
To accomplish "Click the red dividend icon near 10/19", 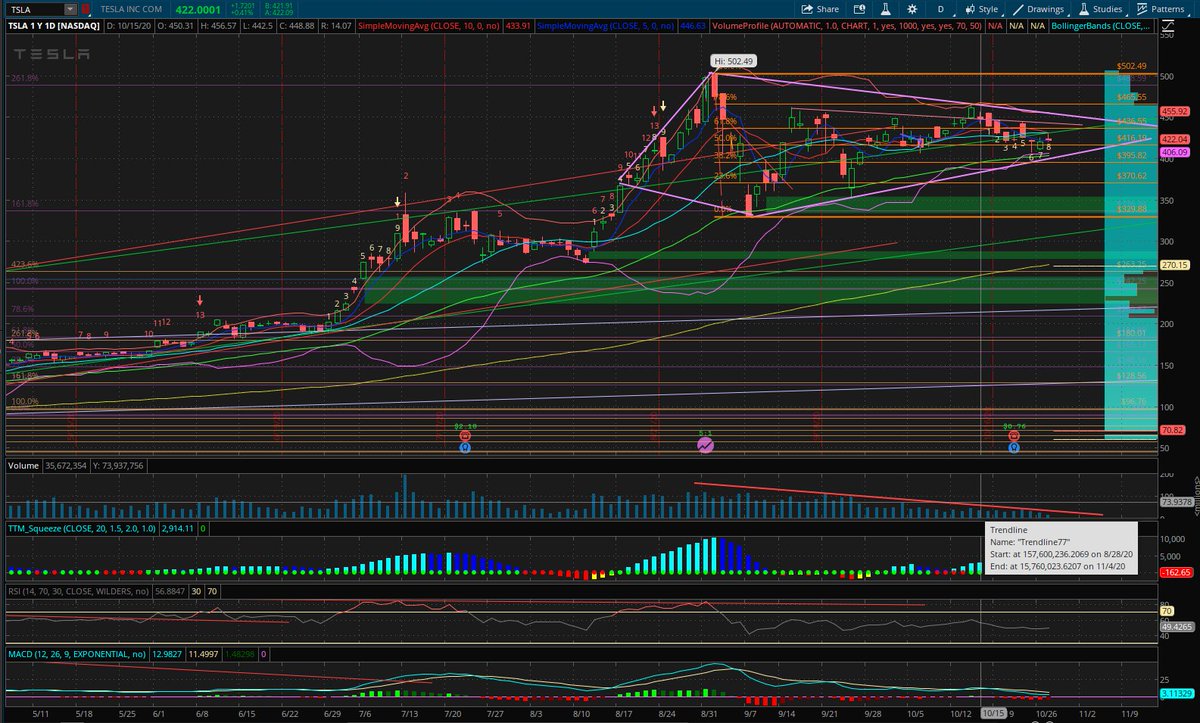I will 1014,437.
